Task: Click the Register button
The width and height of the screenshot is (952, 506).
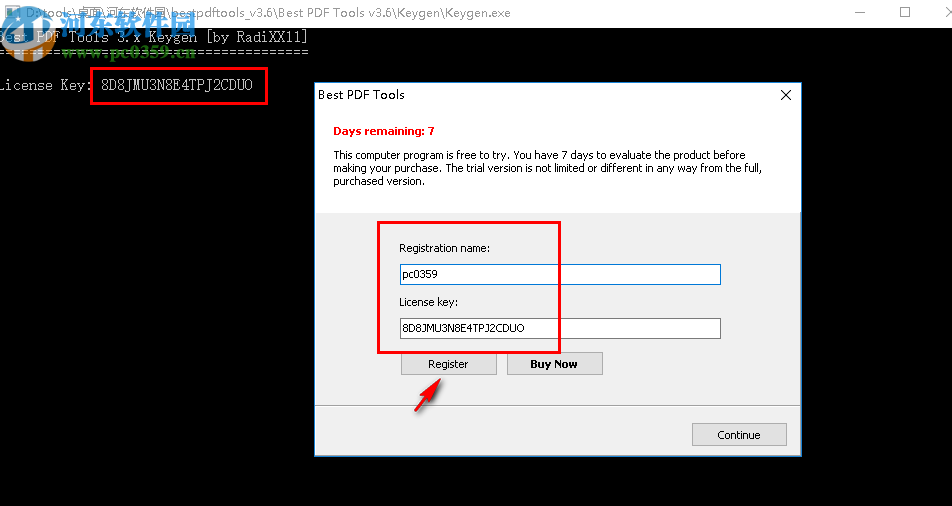Action: point(448,364)
